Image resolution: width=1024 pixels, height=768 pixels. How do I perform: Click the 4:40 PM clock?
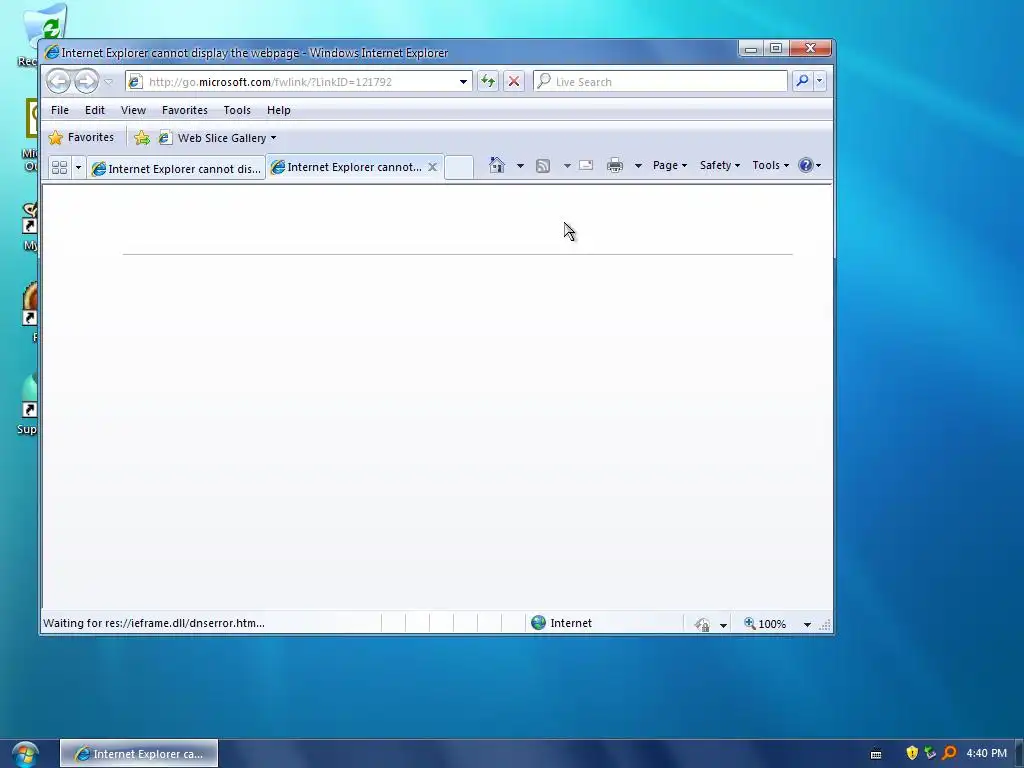click(986, 754)
